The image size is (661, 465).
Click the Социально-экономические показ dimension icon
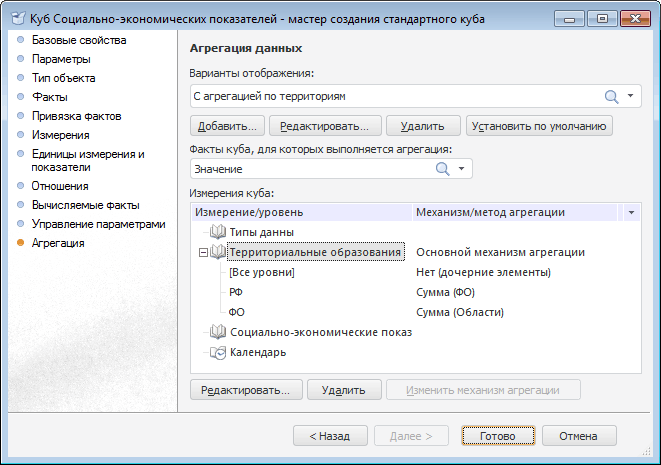click(217, 332)
